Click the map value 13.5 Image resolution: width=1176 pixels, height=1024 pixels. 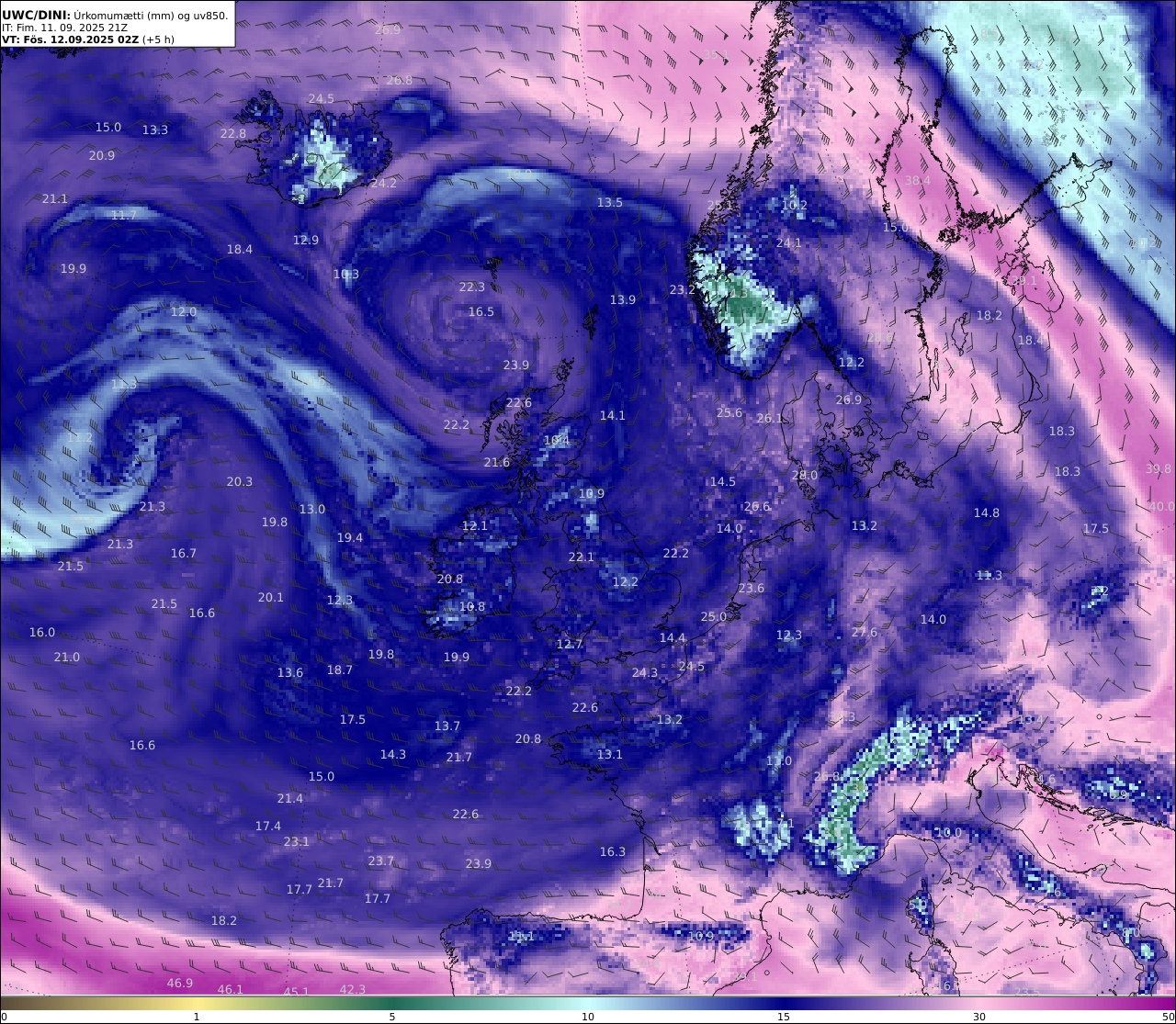coord(610,203)
